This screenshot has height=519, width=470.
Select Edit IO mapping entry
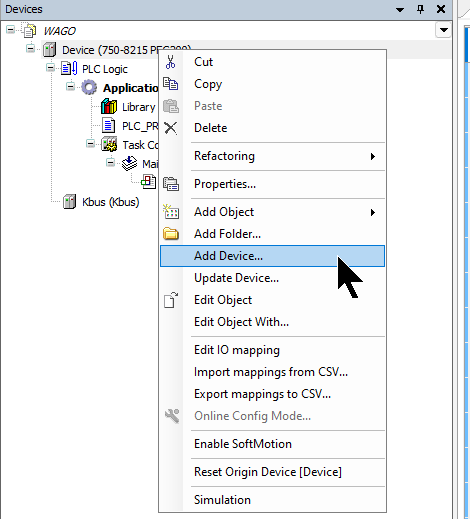[x=272, y=350]
